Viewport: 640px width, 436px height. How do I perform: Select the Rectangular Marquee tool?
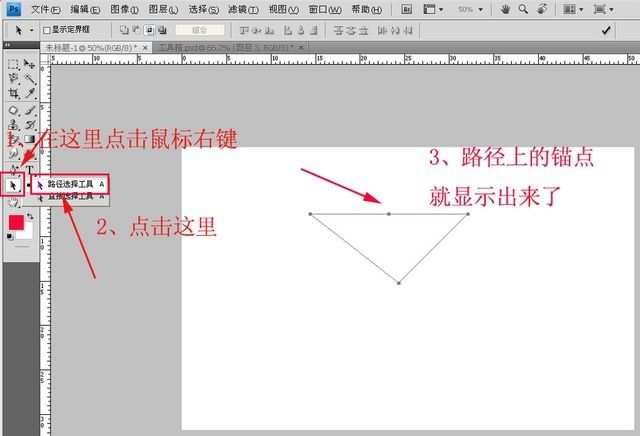13,64
